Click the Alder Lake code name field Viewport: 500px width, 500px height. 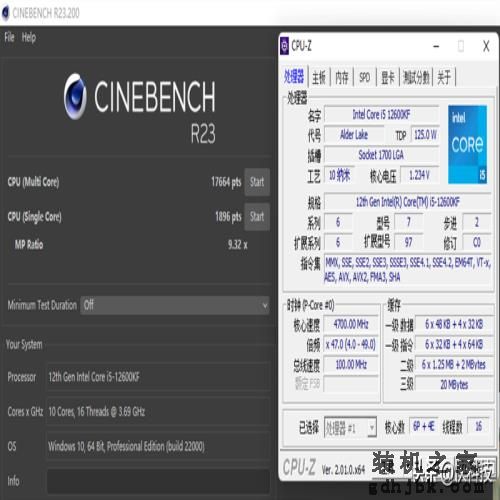coord(354,135)
